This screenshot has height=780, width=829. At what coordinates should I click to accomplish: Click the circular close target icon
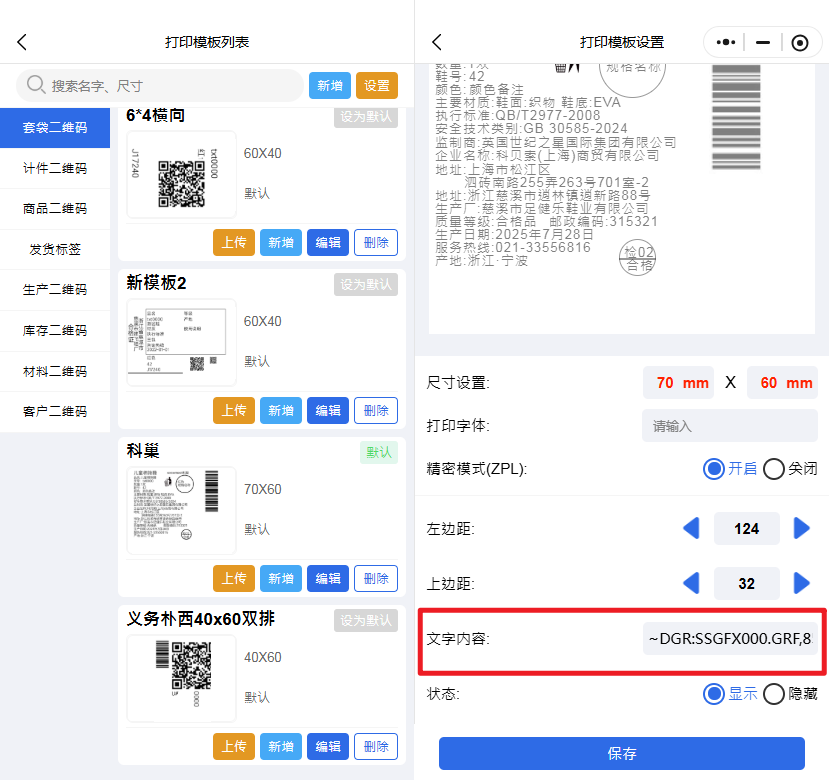click(x=799, y=42)
